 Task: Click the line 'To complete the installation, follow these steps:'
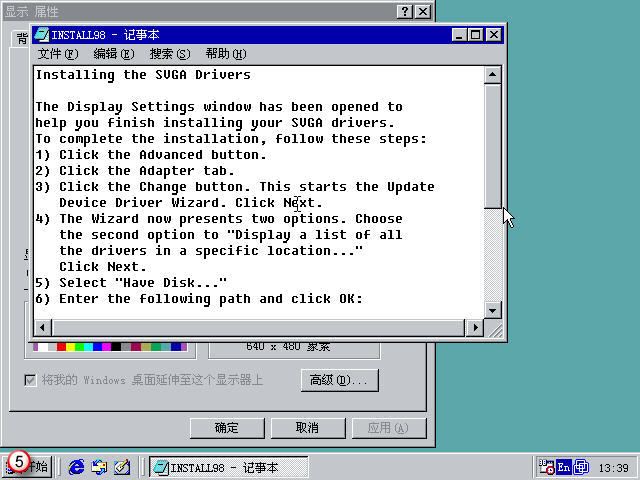tap(231, 139)
